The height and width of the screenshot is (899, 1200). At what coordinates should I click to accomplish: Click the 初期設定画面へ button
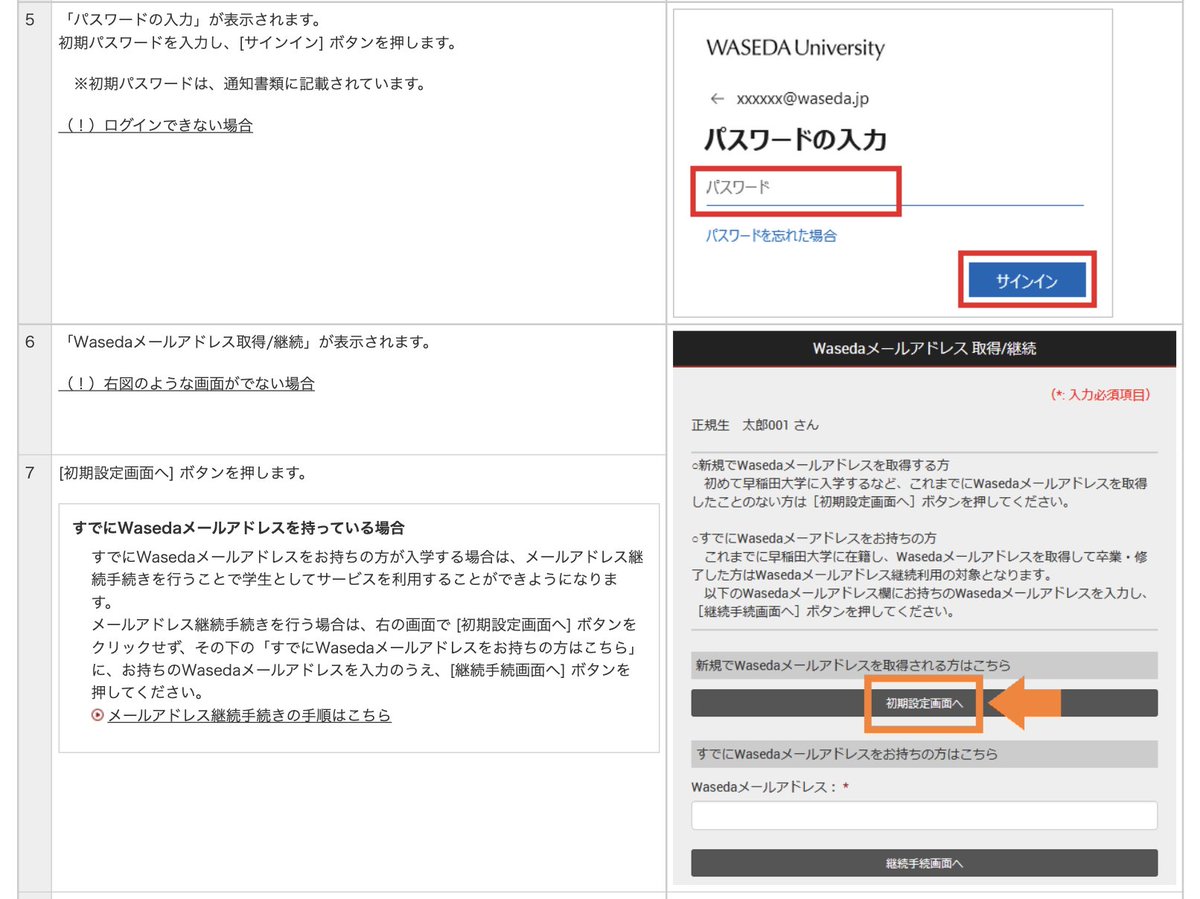point(924,703)
